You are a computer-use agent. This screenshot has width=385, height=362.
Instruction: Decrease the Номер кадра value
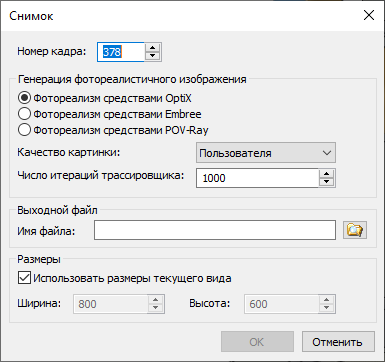(x=153, y=56)
